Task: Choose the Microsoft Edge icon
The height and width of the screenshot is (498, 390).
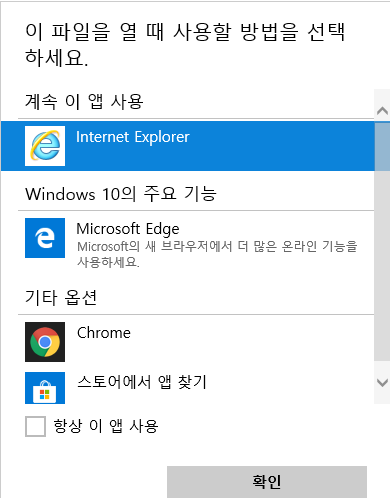Action: (45, 238)
